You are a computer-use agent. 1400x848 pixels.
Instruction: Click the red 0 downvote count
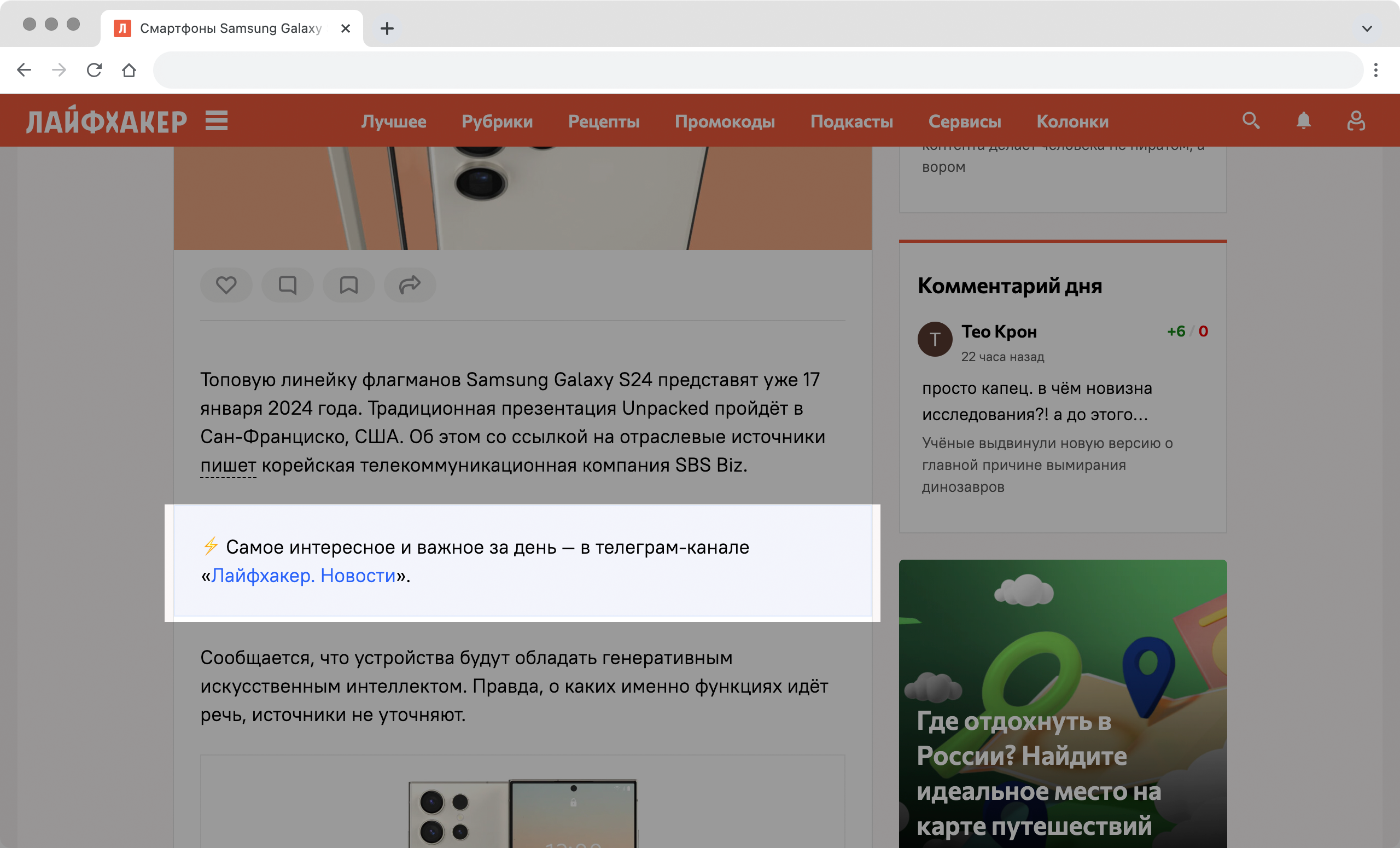(x=1204, y=332)
